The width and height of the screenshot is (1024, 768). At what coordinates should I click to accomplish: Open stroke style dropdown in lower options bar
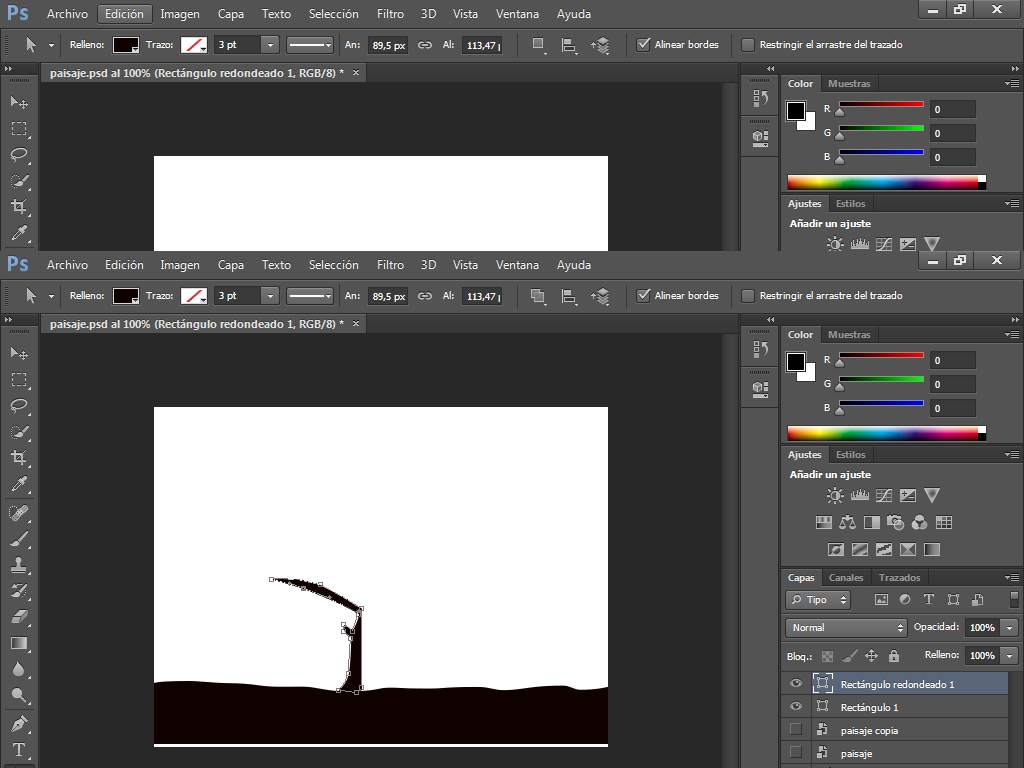pyautogui.click(x=310, y=296)
